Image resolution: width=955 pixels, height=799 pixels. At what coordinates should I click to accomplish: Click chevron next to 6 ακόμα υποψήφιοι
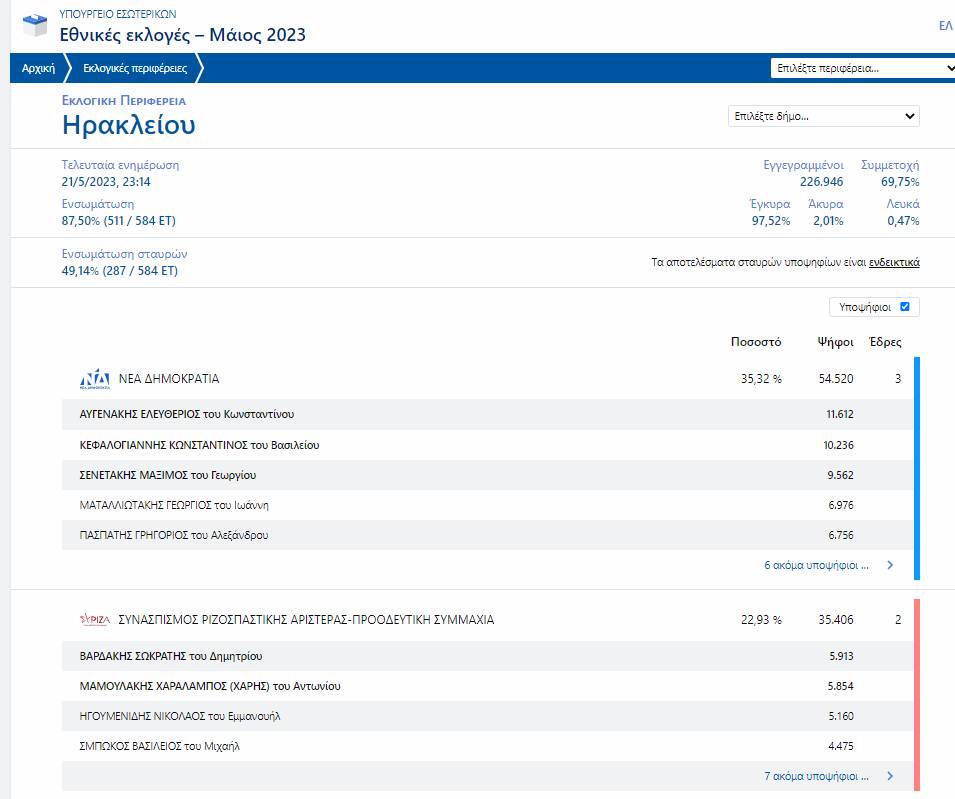tap(890, 565)
